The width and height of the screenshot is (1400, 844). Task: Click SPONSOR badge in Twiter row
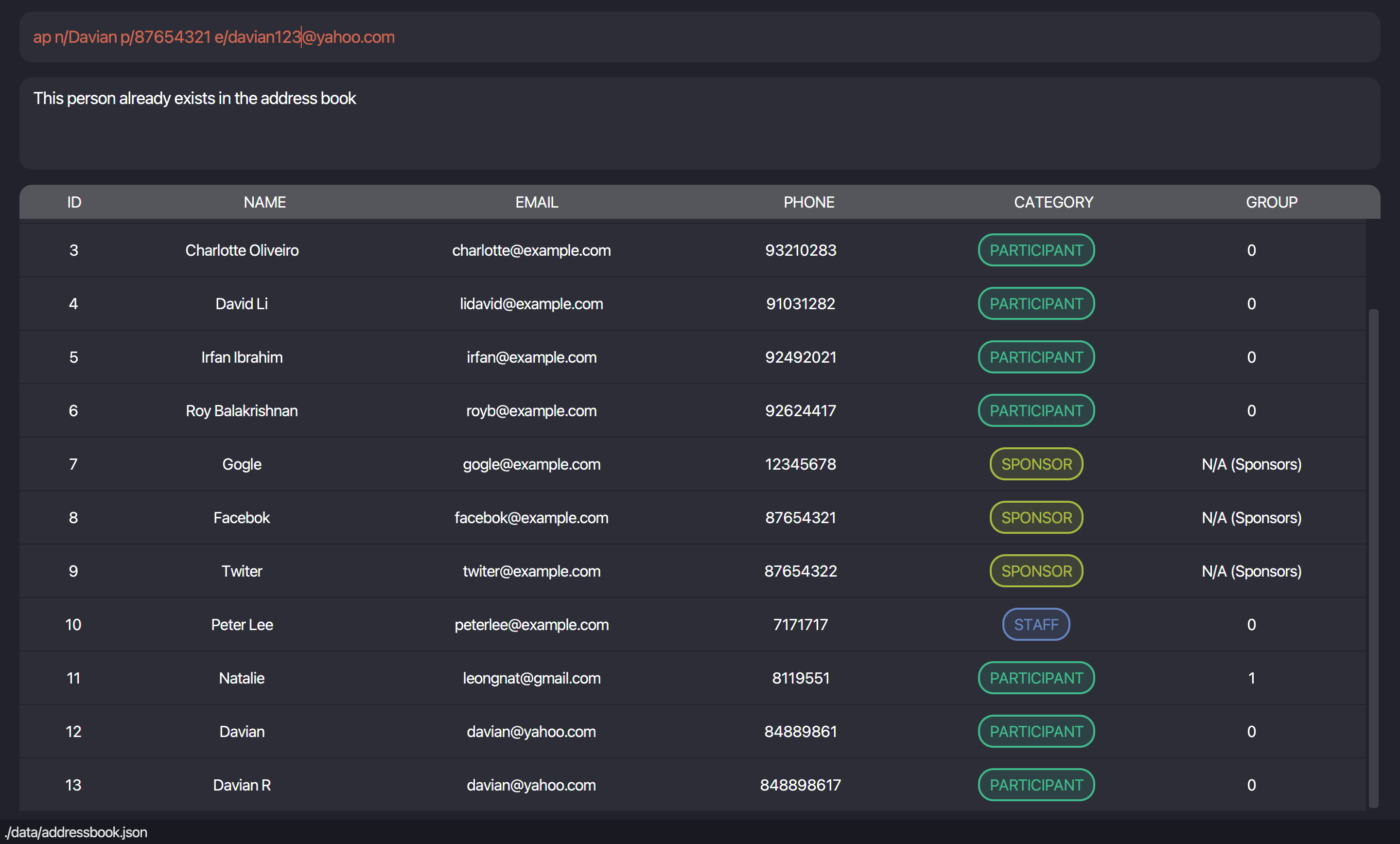[x=1036, y=571]
